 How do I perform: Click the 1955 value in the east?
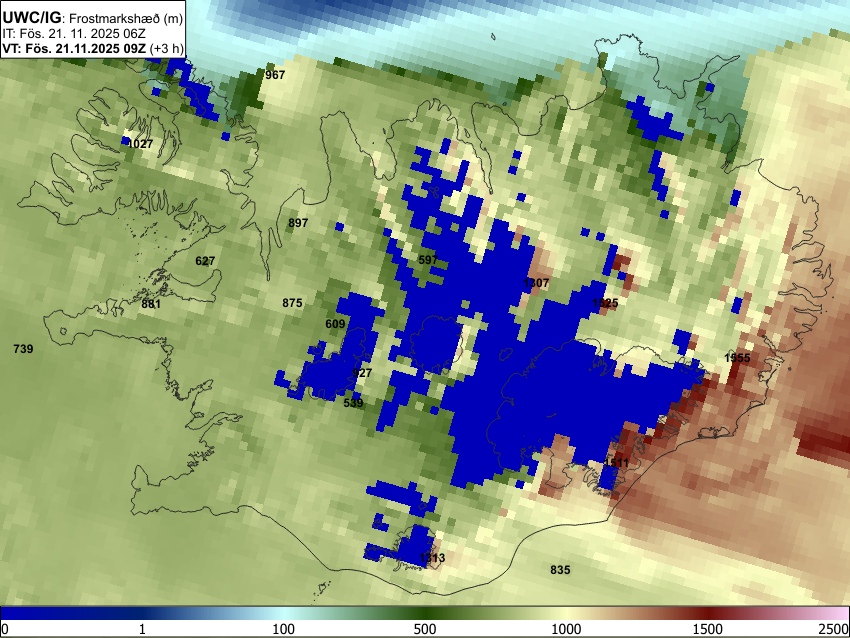[737, 358]
